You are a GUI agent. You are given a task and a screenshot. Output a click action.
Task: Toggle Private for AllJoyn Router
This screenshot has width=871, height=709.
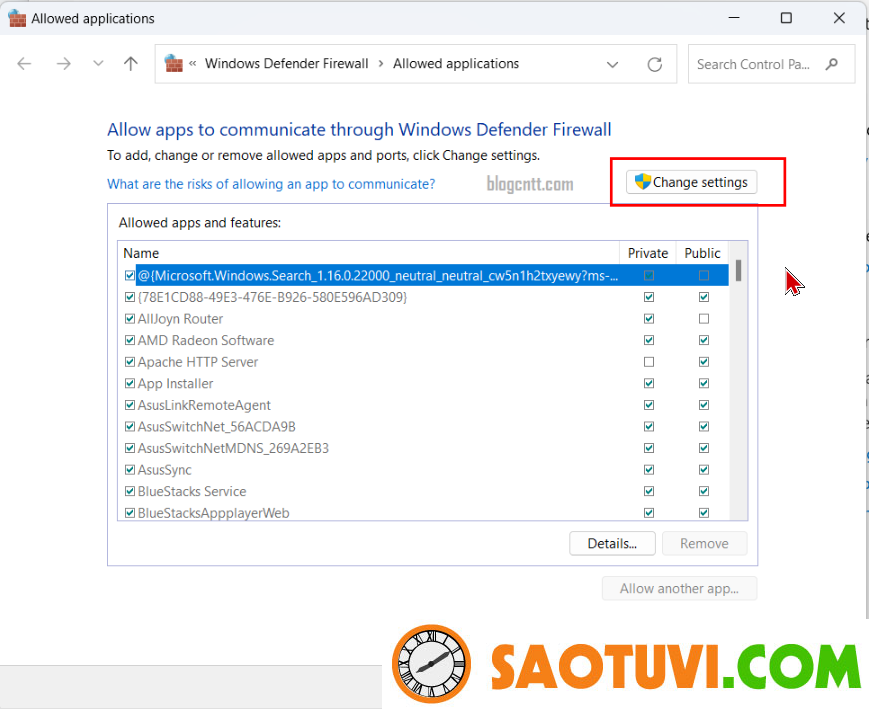point(649,319)
